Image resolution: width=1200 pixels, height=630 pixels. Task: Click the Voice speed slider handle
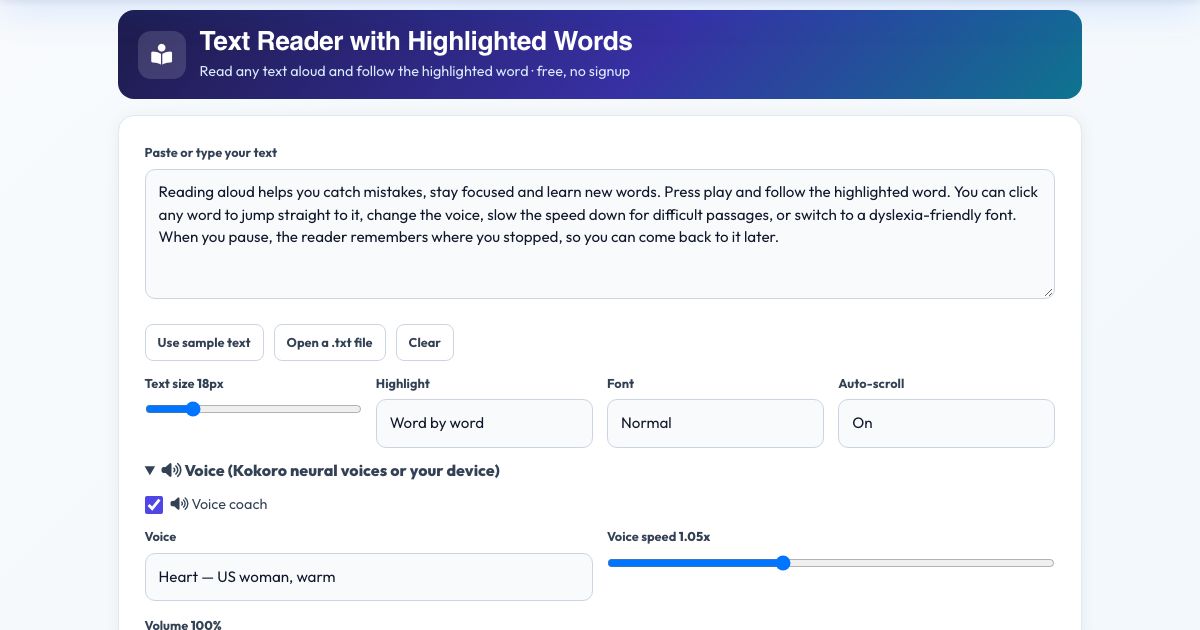783,563
